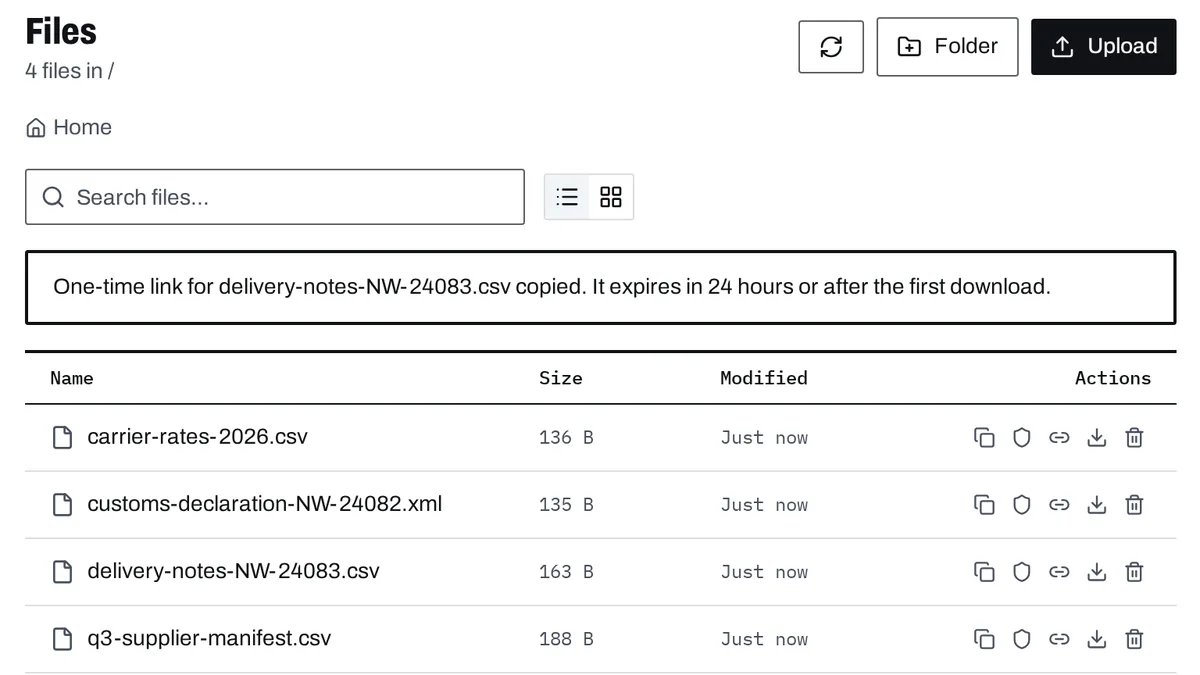This screenshot has width=1200, height=675.
Task: Click 'Just now' in q3-supplier-manifest.csv row
Action: point(764,638)
